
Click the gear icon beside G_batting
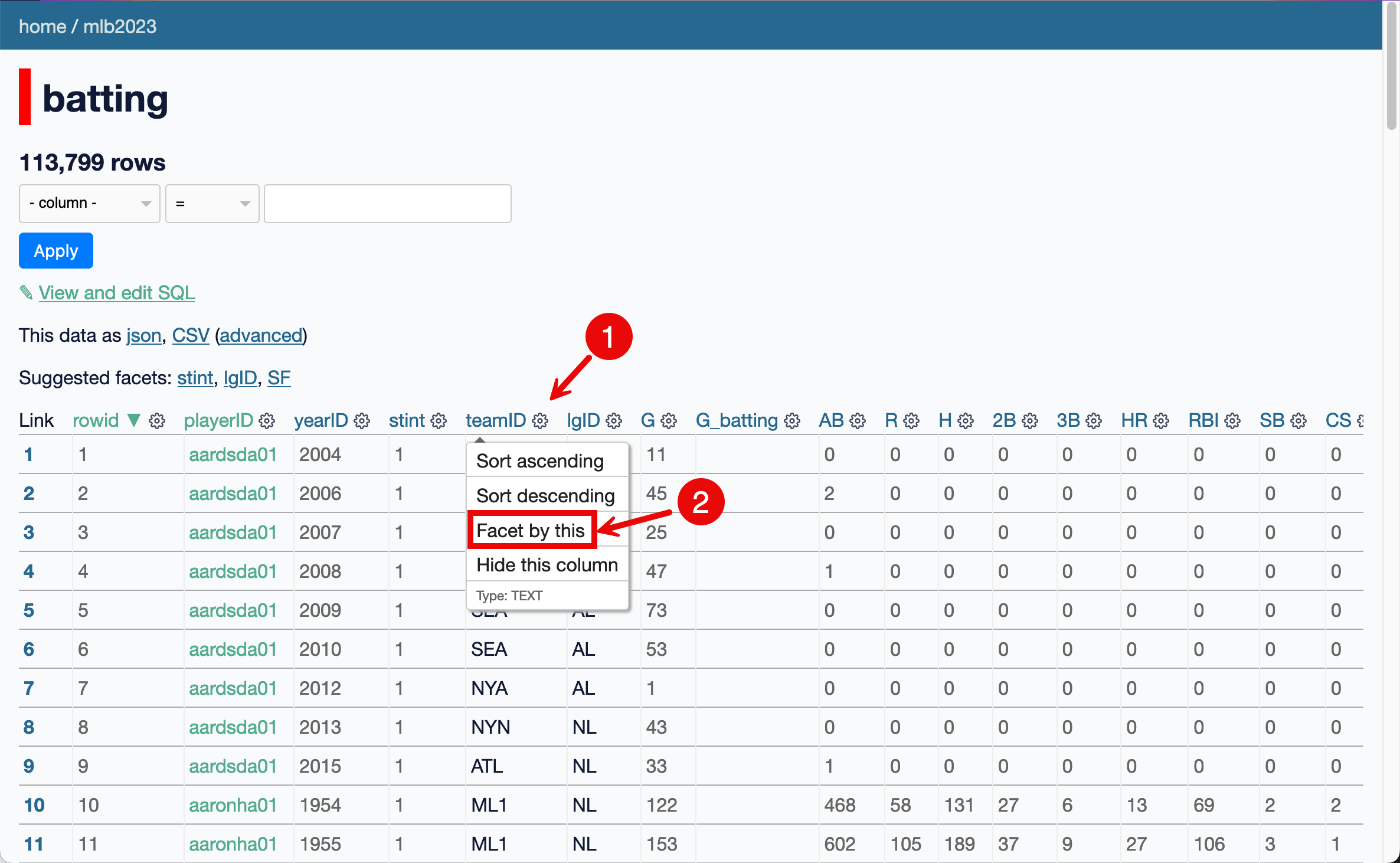click(x=792, y=421)
